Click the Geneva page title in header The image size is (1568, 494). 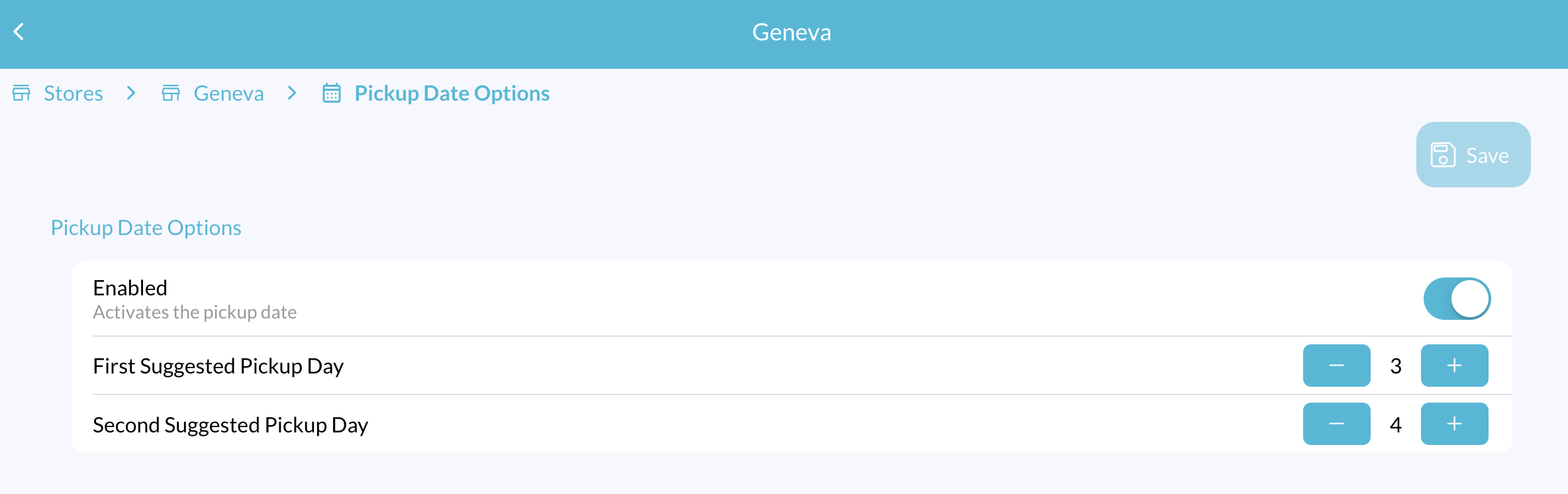[x=791, y=32]
